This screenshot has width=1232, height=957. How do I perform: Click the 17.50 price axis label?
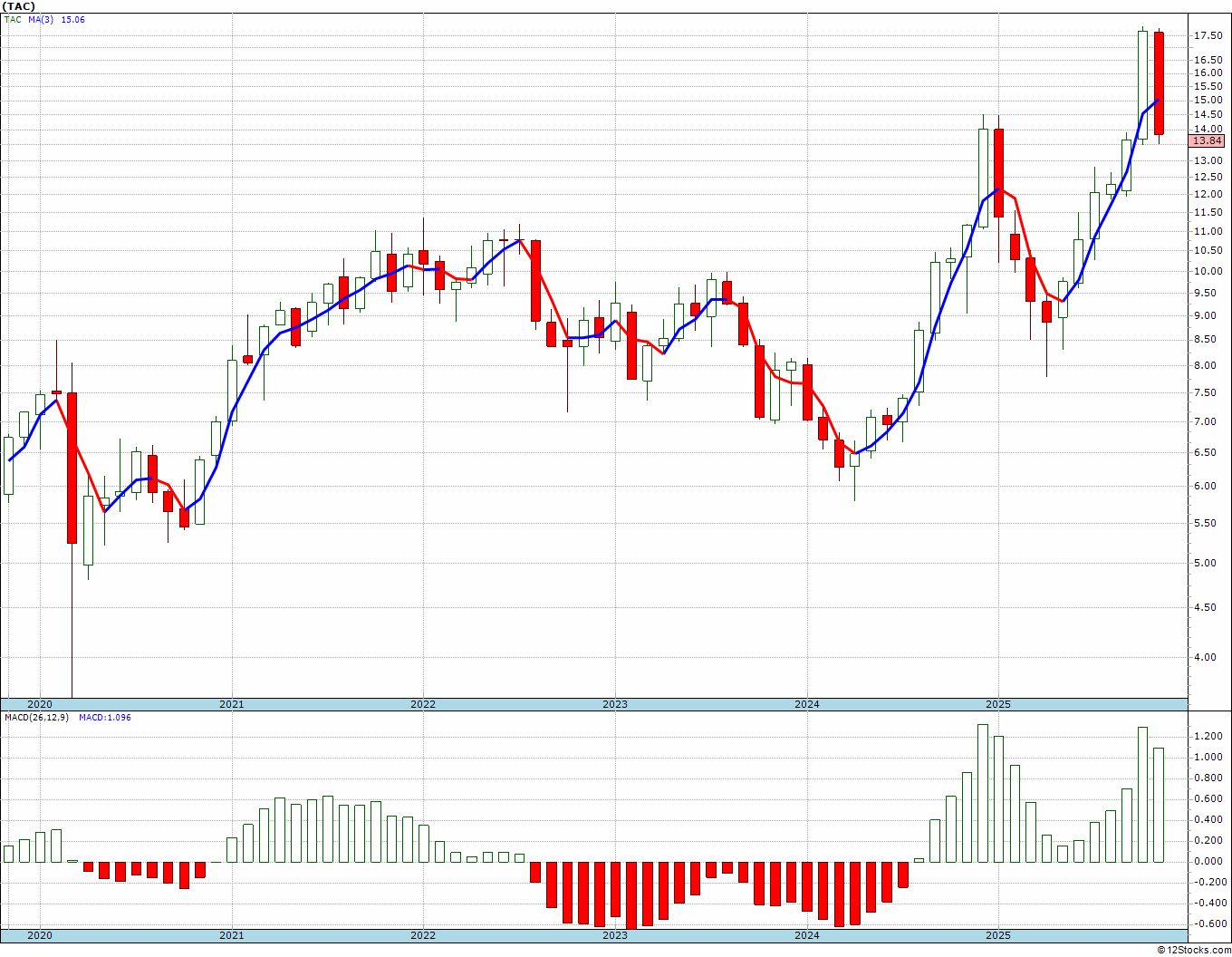1208,35
